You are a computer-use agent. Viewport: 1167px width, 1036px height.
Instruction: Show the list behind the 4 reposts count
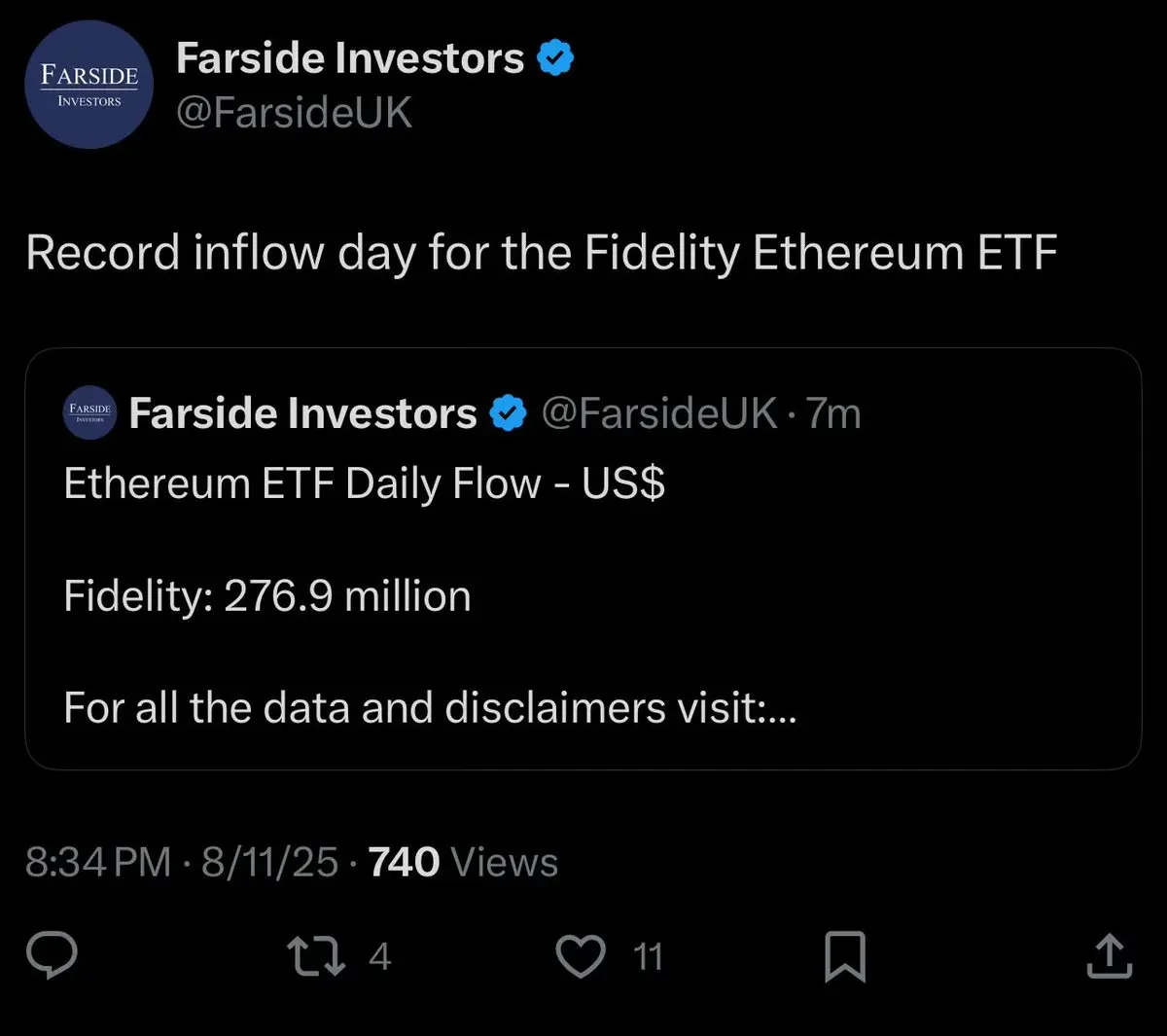coord(379,956)
